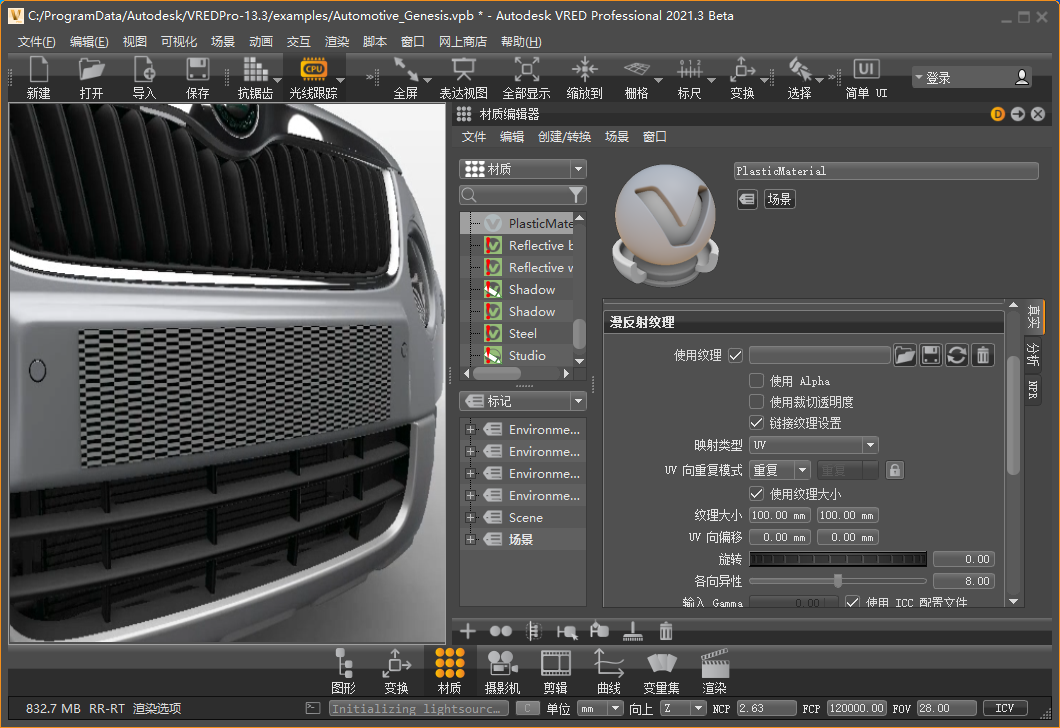The height and width of the screenshot is (728, 1060).
Task: Open the 标记 dropdown selector
Action: pyautogui.click(x=522, y=401)
